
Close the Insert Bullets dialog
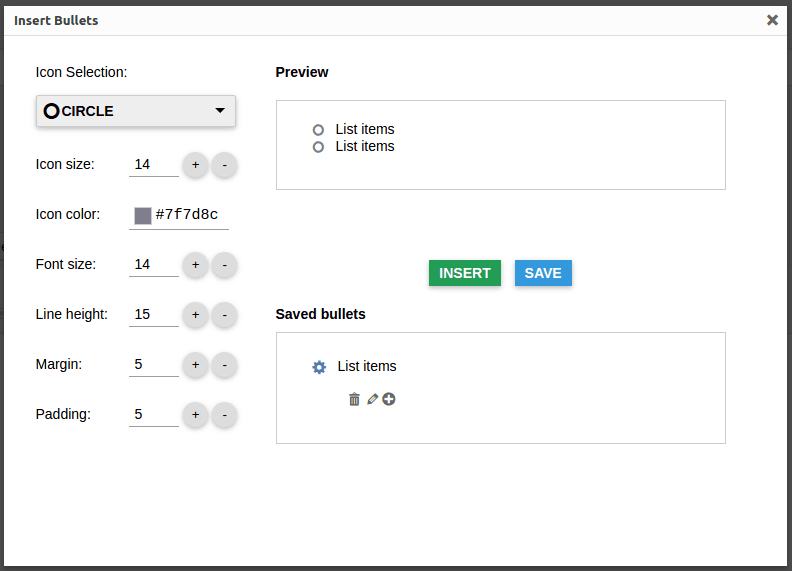(772, 20)
